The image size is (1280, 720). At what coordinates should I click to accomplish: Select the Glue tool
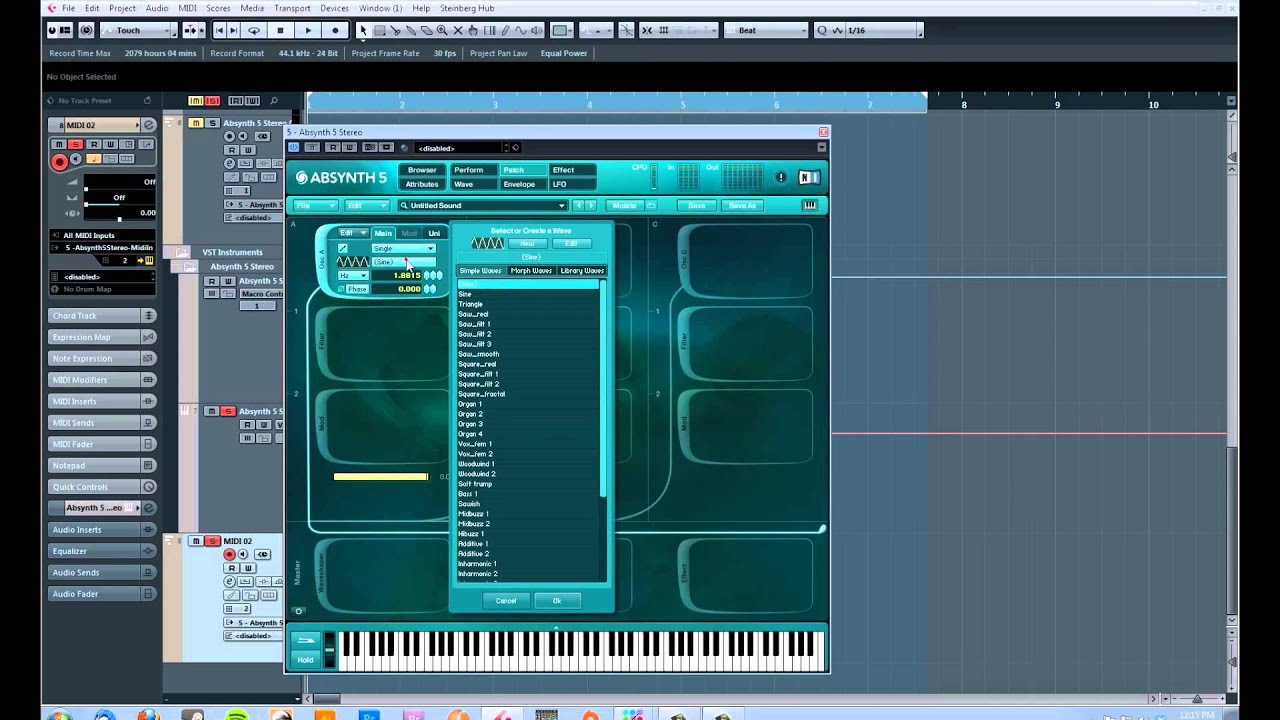(411, 31)
